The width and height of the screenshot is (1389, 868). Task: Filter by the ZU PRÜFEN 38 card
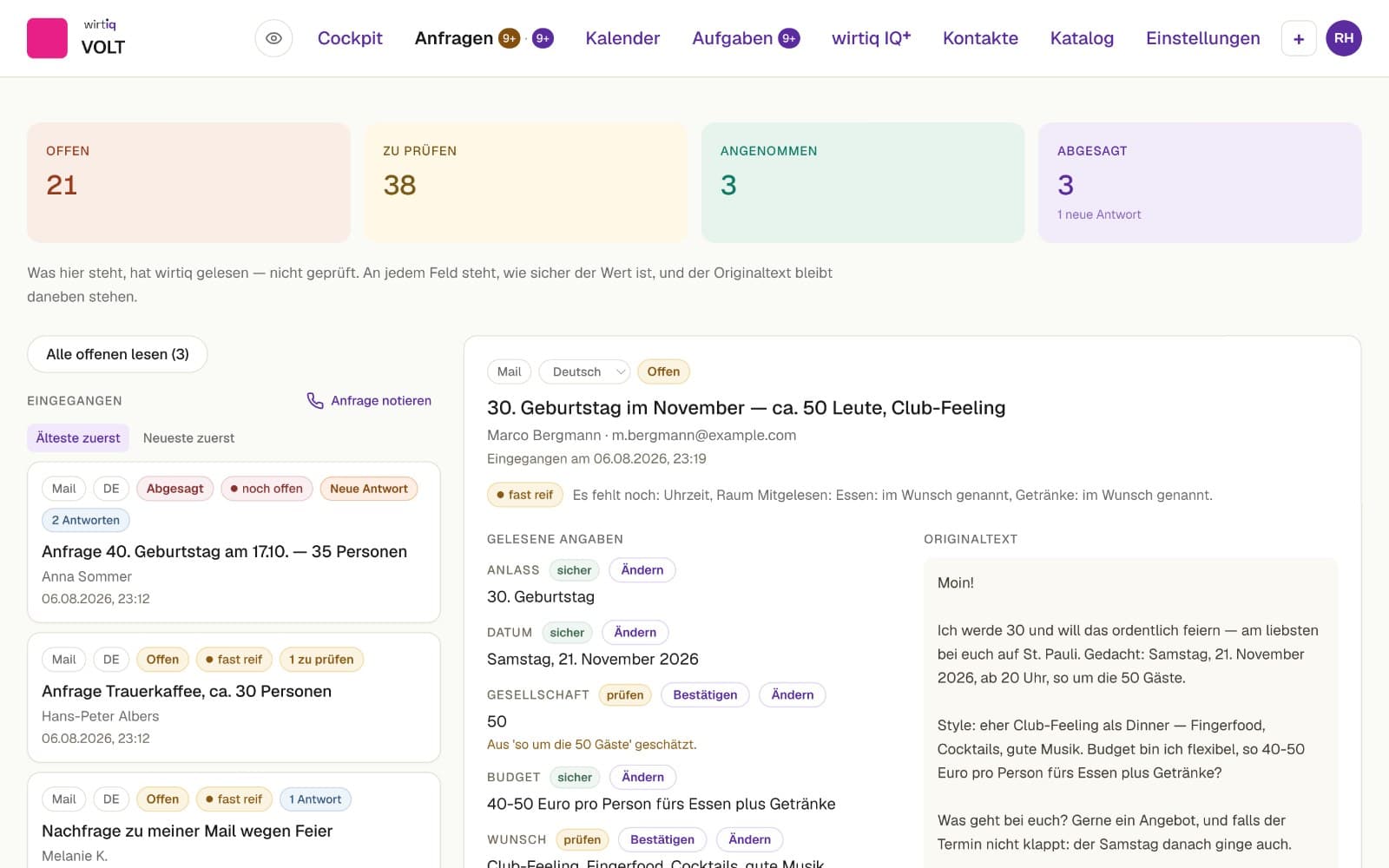[526, 182]
